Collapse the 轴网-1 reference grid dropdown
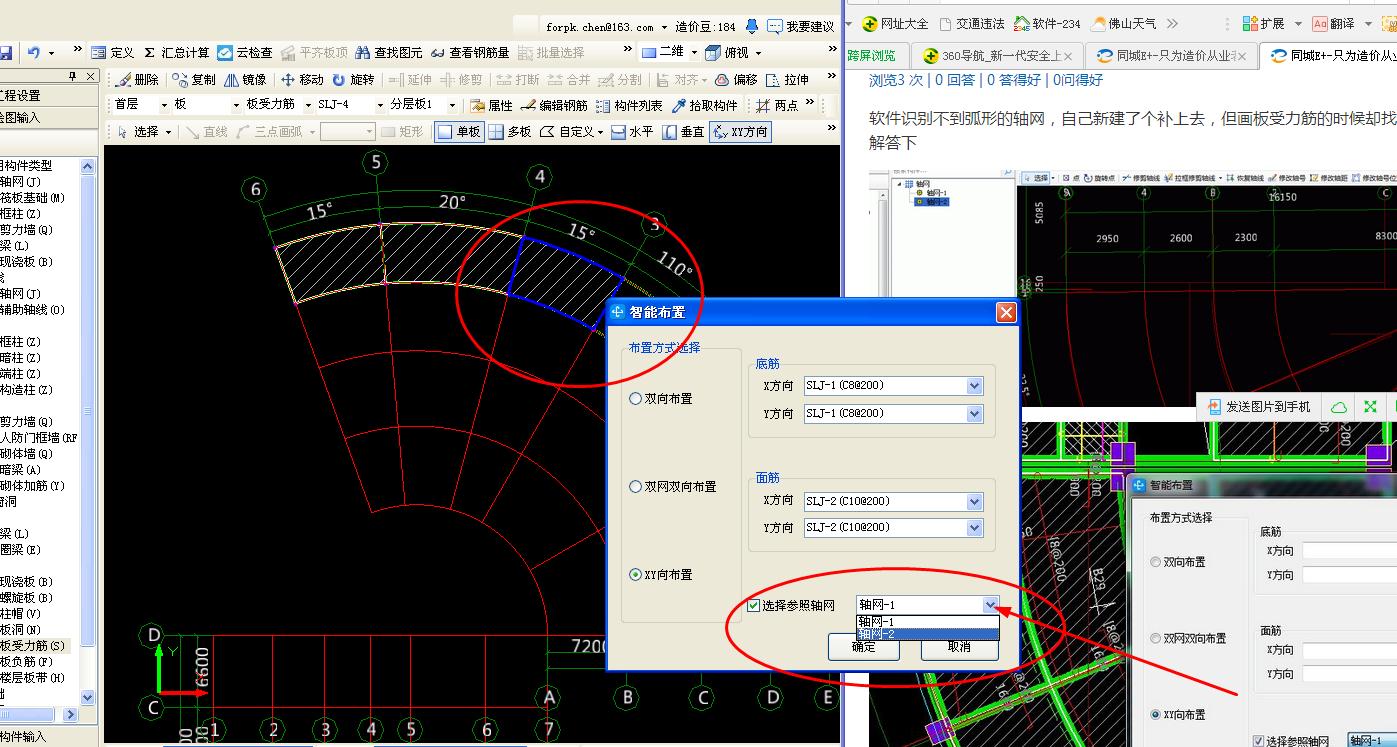This screenshot has height=747, width=1397. coord(990,605)
